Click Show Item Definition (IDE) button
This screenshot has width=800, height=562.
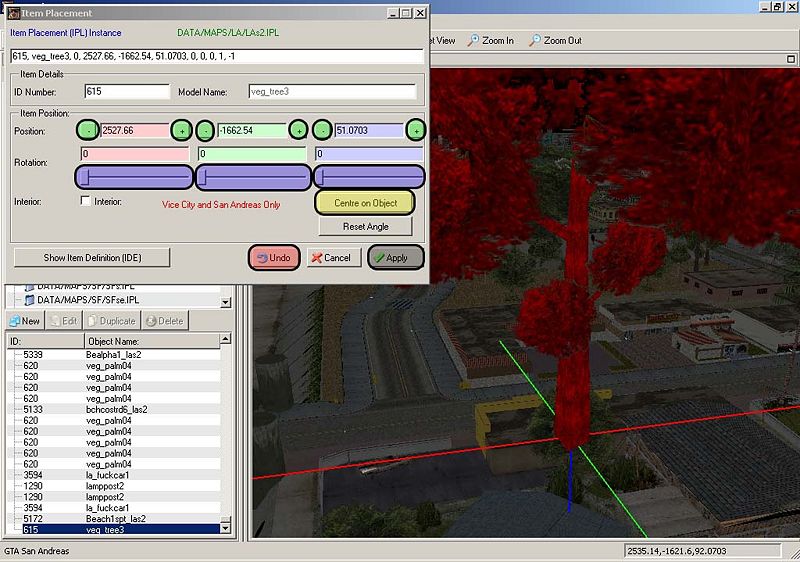92,257
